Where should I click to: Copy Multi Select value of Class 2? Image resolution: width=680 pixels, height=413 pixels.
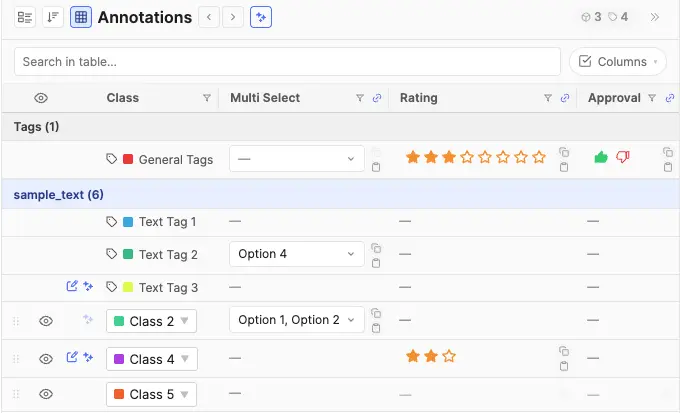tap(376, 313)
